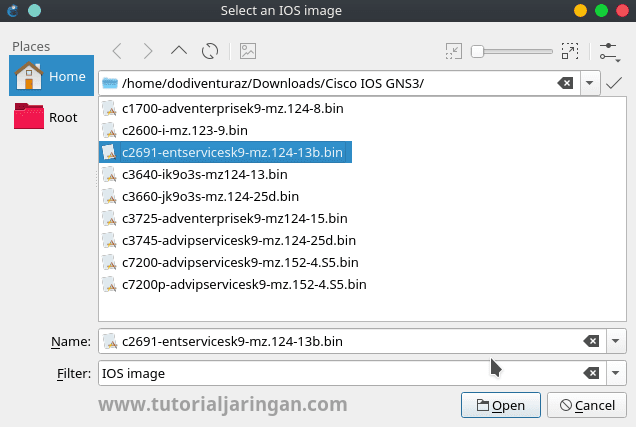Click the zoom-in icon by the slider
Image resolution: width=636 pixels, height=427 pixels.
pyautogui.click(x=570, y=51)
